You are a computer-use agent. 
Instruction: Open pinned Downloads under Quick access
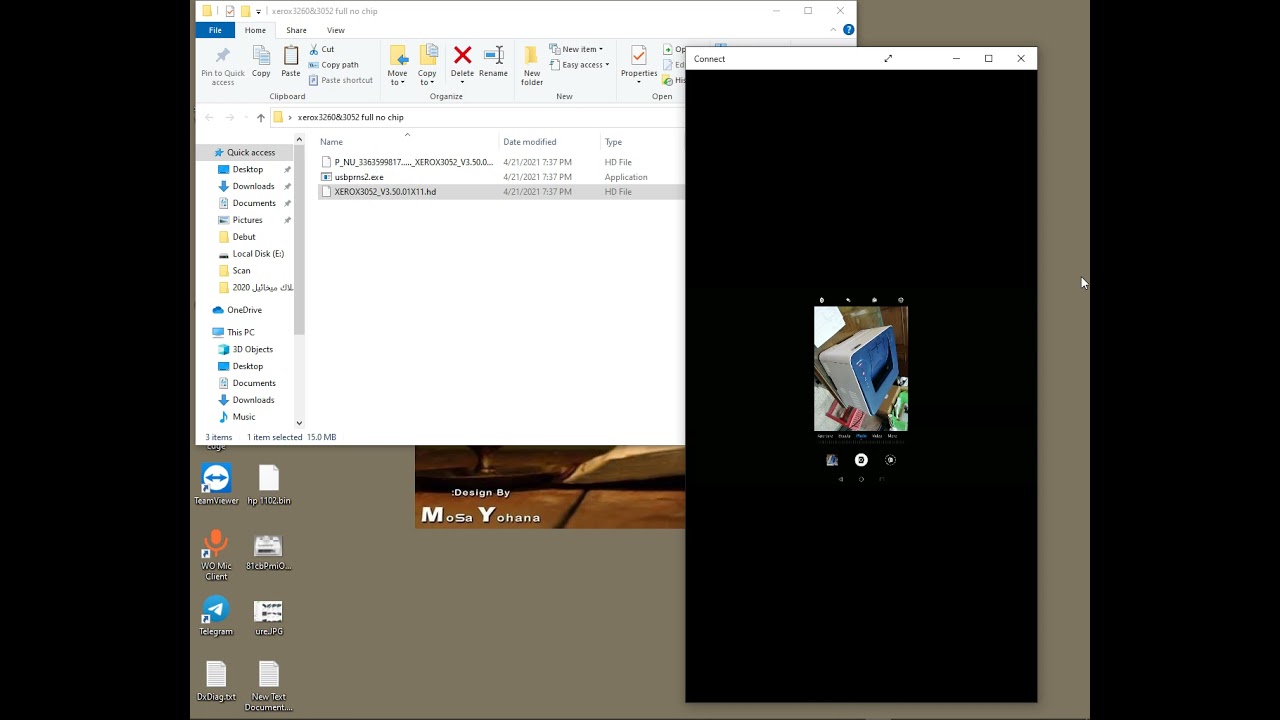(x=253, y=186)
